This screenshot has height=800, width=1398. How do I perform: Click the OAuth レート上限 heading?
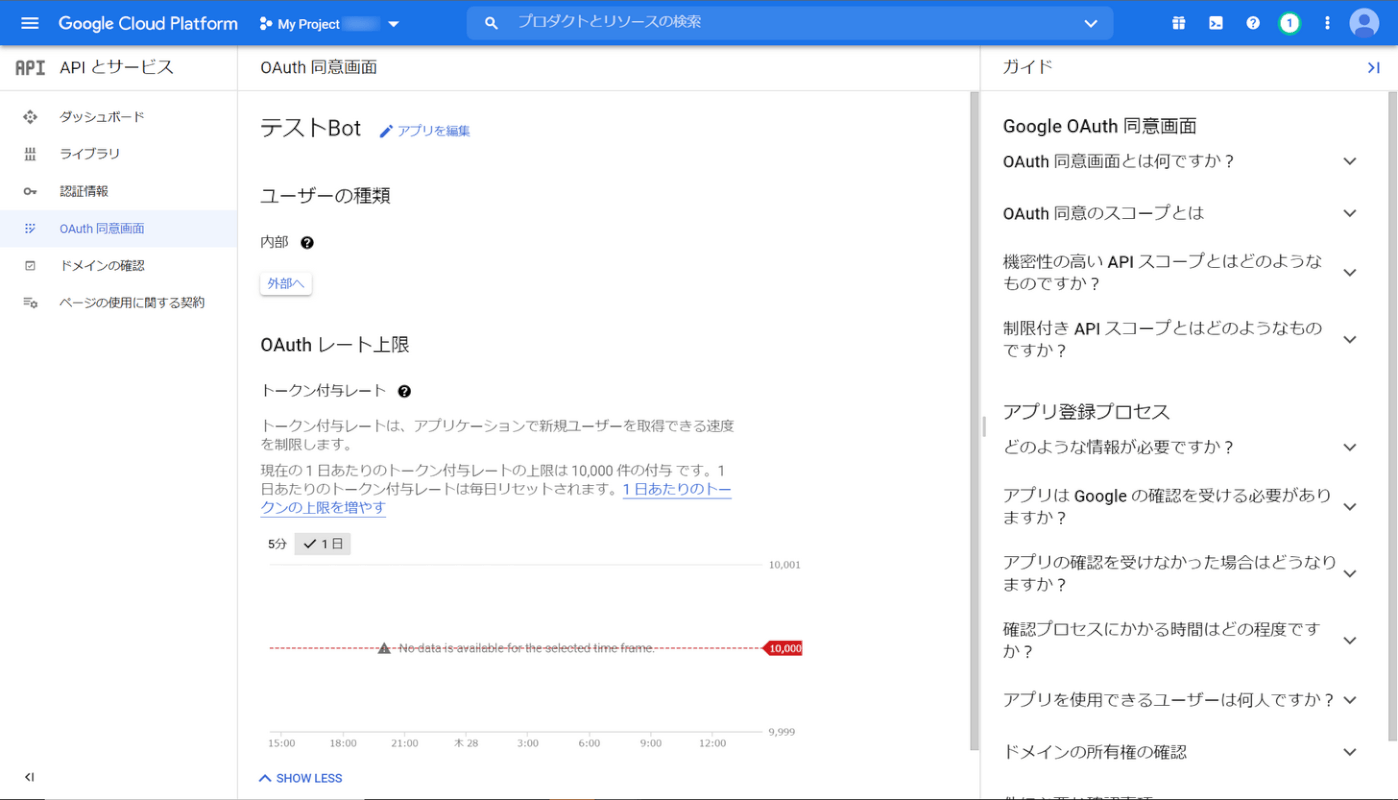335,345
